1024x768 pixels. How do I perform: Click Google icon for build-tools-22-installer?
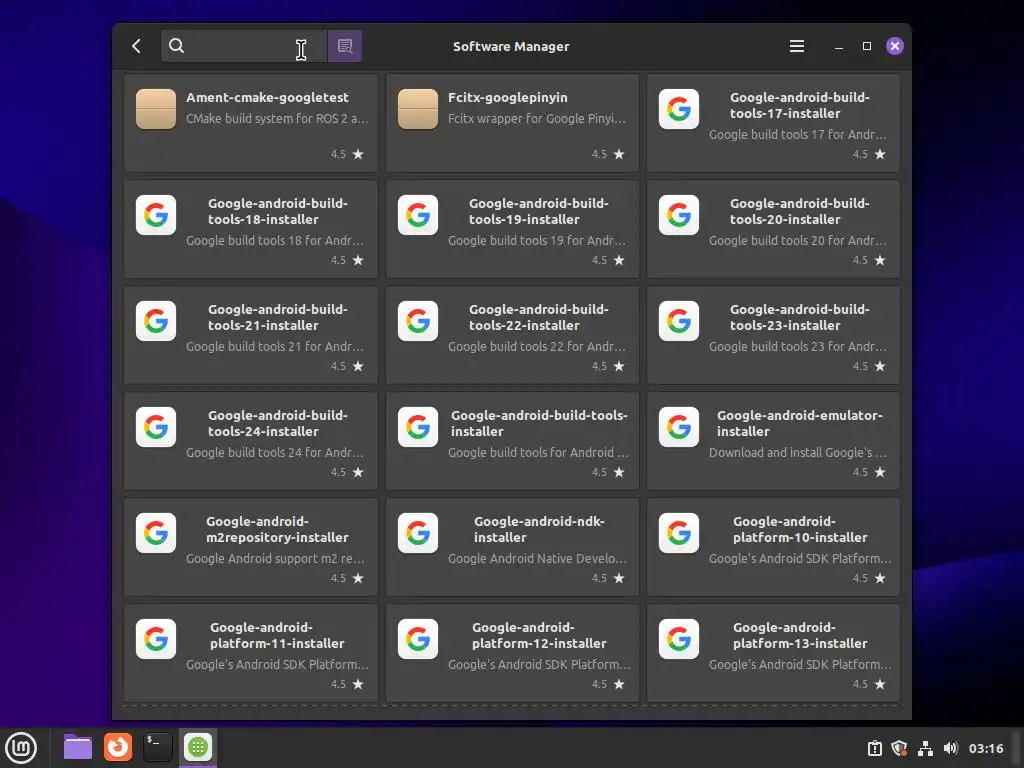[418, 321]
